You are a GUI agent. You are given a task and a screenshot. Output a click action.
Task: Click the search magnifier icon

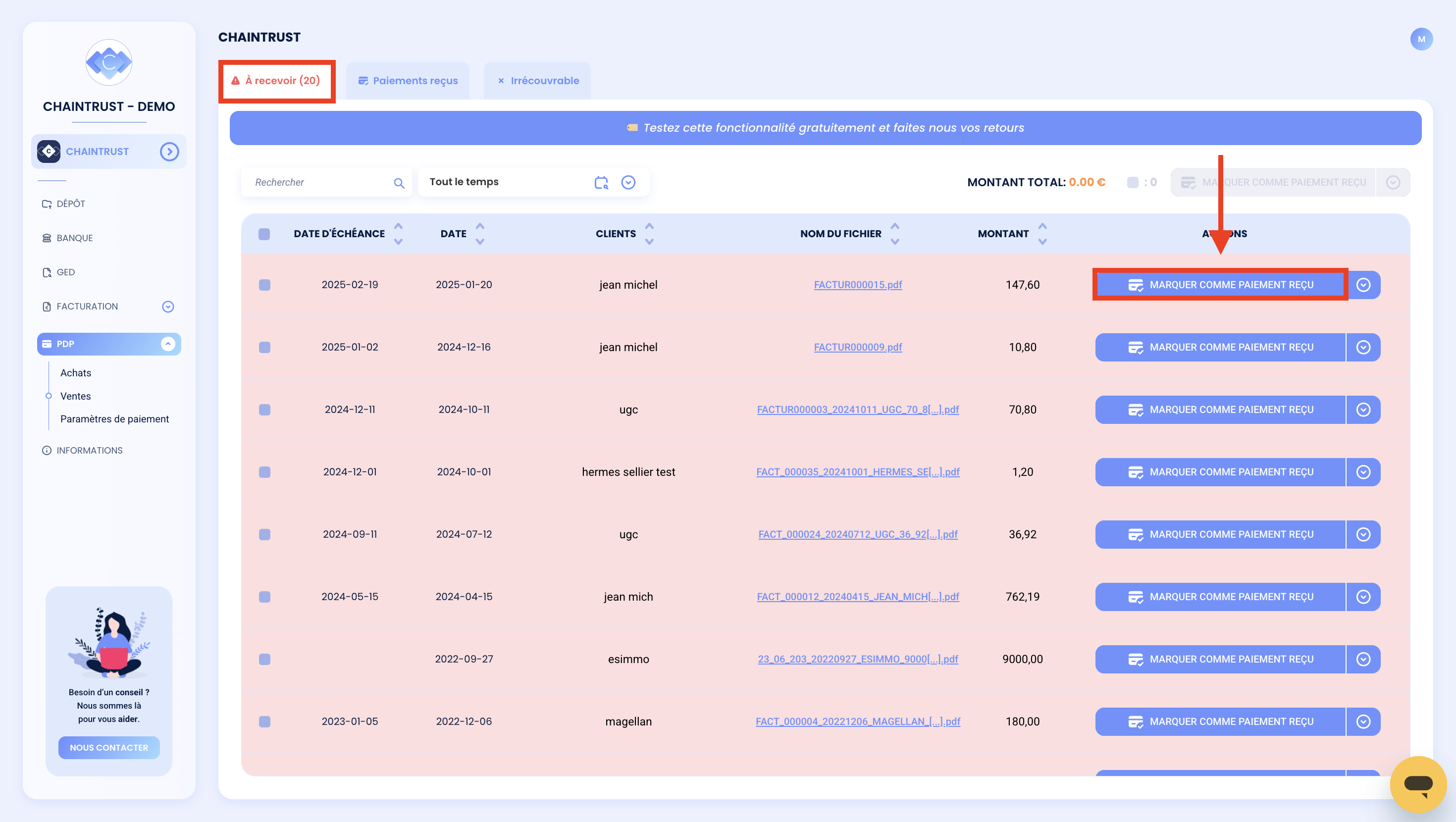point(399,183)
